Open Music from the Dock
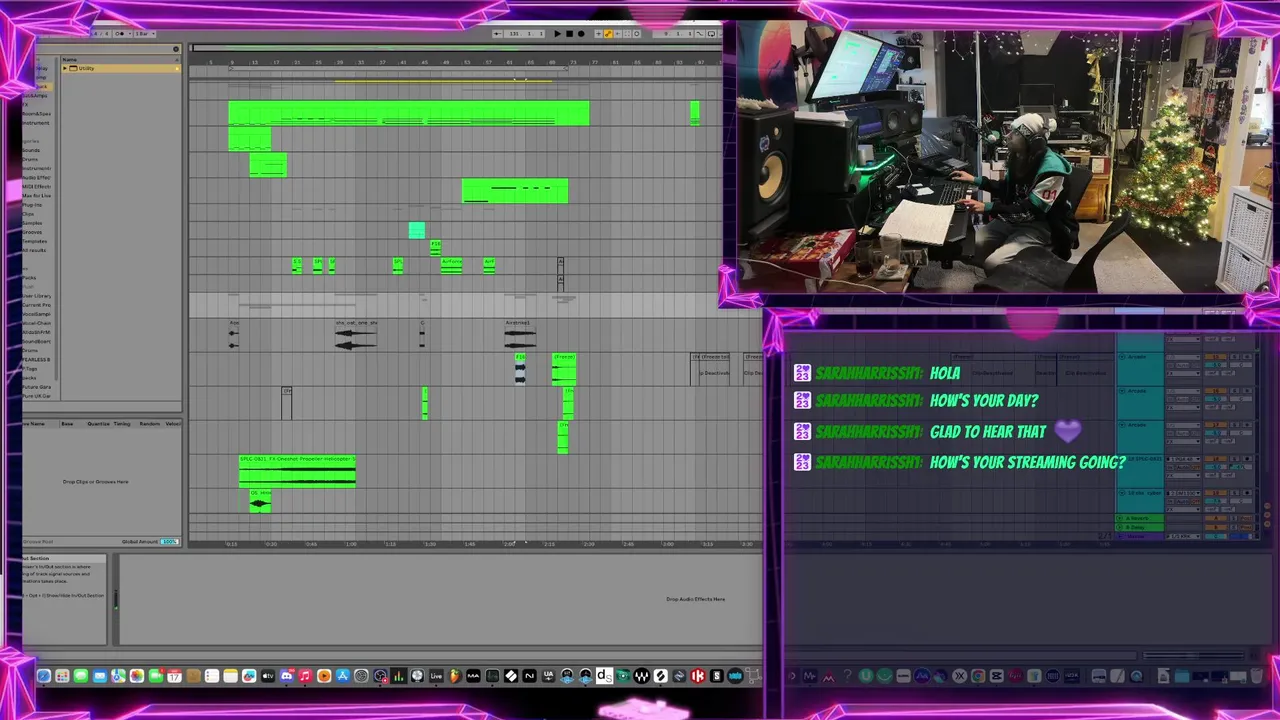Screen dimensions: 1280x720 (x=306, y=676)
